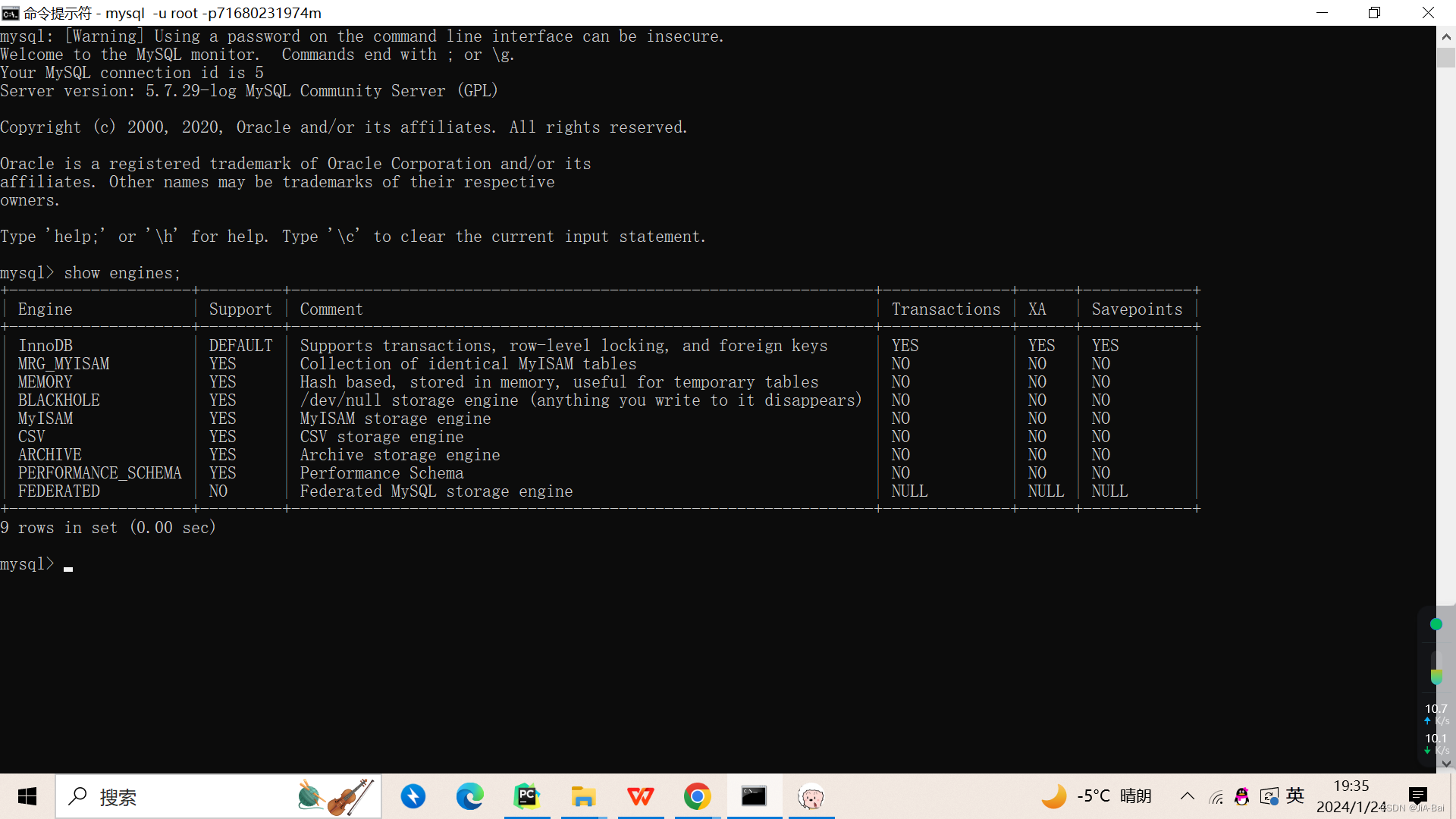Click the 'Archive storage engine' comment
1456x819 pixels.
click(400, 455)
